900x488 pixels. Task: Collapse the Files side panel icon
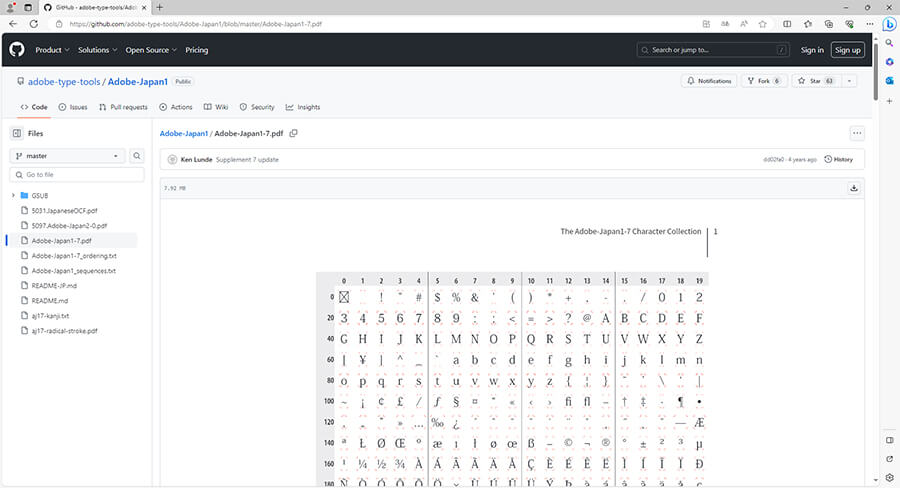17,133
